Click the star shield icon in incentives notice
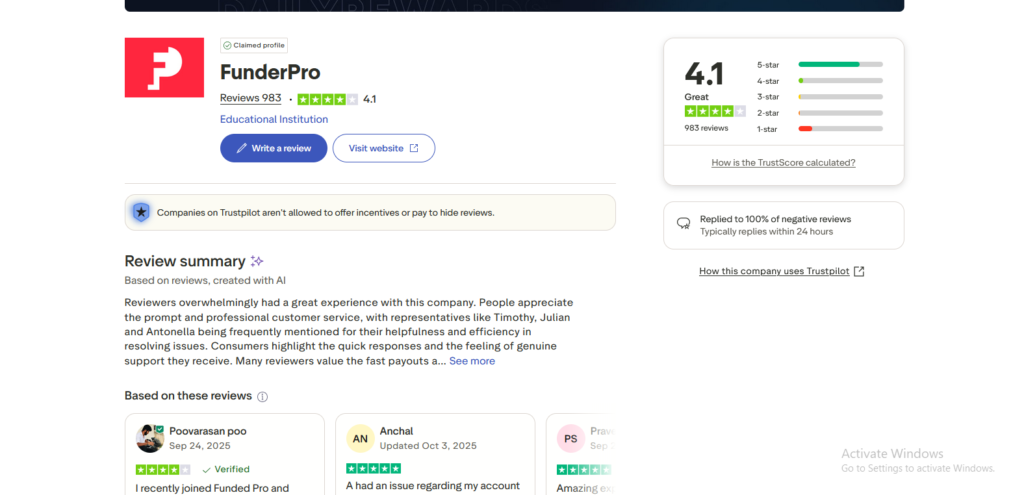Image resolution: width=1024 pixels, height=495 pixels. [x=141, y=212]
